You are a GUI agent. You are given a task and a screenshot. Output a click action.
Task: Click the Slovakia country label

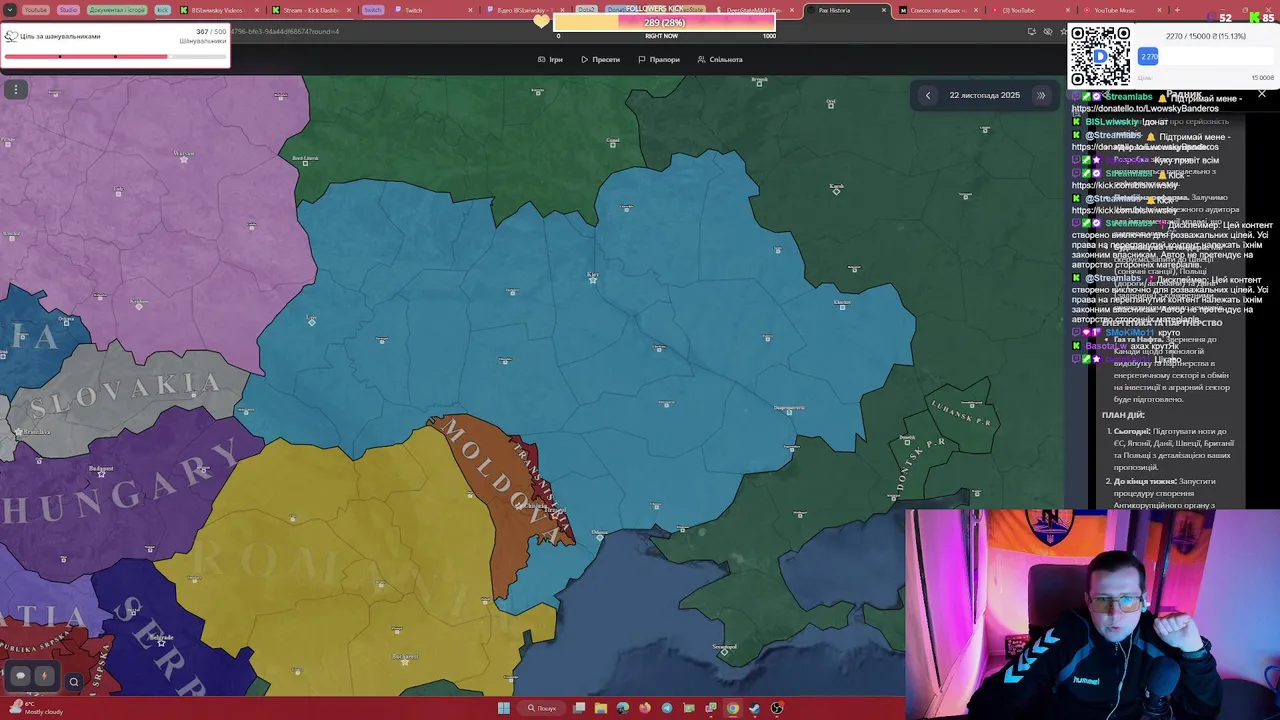point(125,395)
